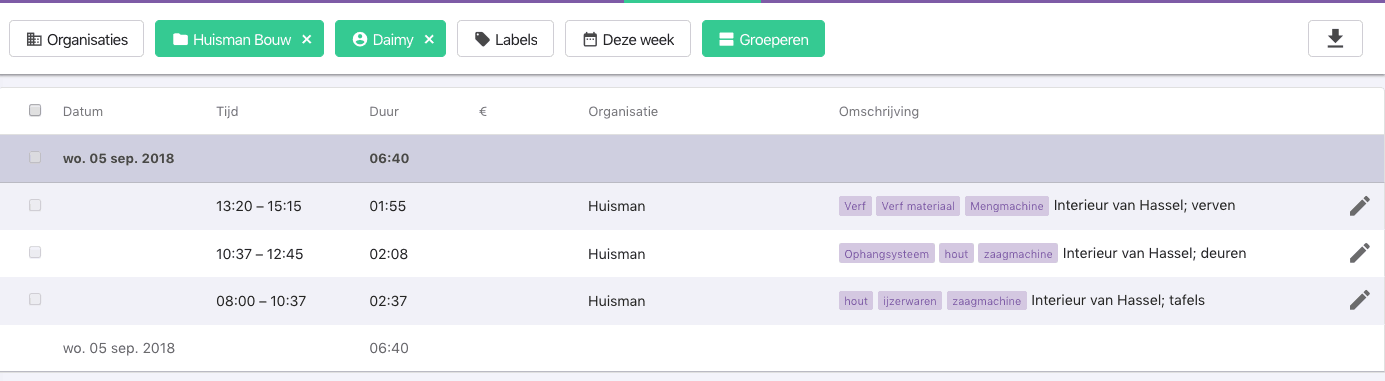The image size is (1385, 381).
Task: Open the Organisaties filter dropdown
Action: point(77,39)
